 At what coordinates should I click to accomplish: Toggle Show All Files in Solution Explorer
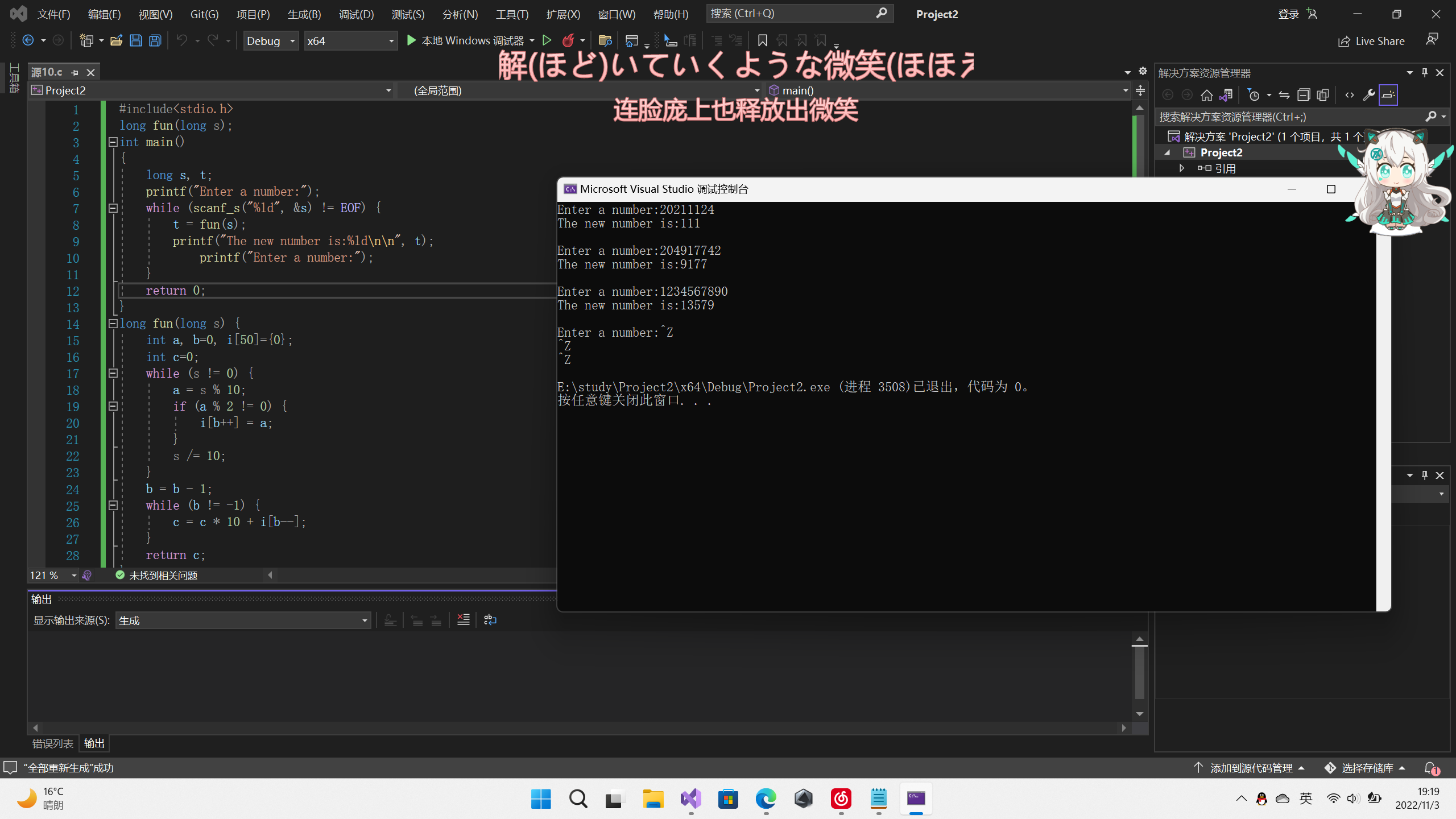[1323, 95]
